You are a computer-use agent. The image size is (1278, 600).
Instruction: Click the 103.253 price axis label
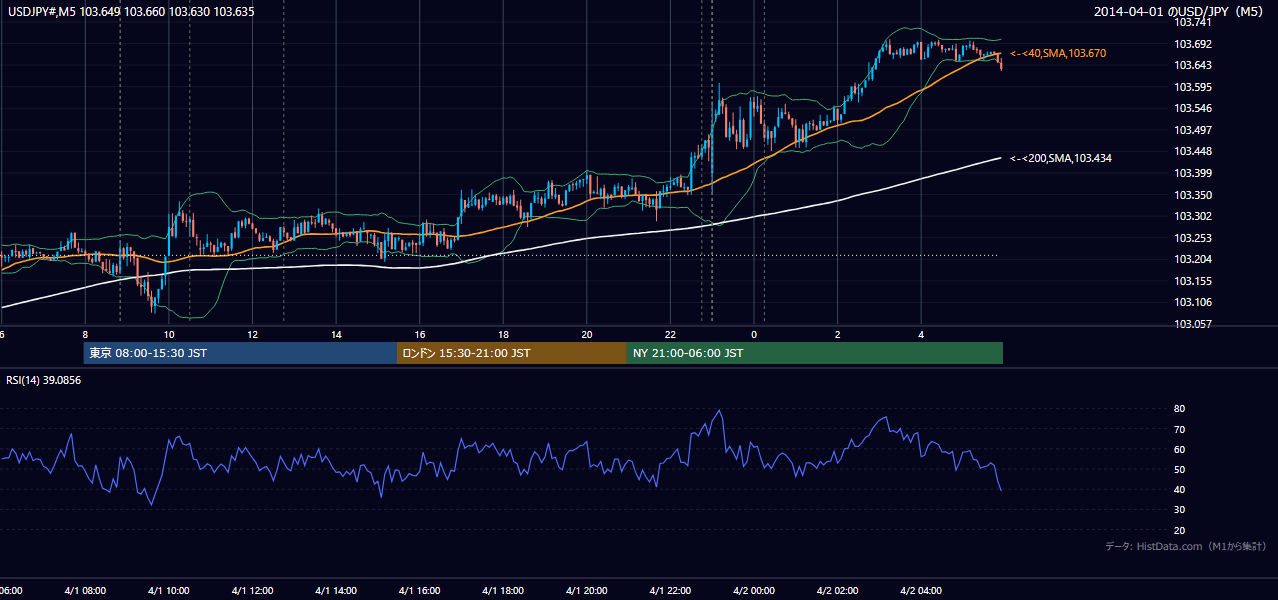[1193, 238]
